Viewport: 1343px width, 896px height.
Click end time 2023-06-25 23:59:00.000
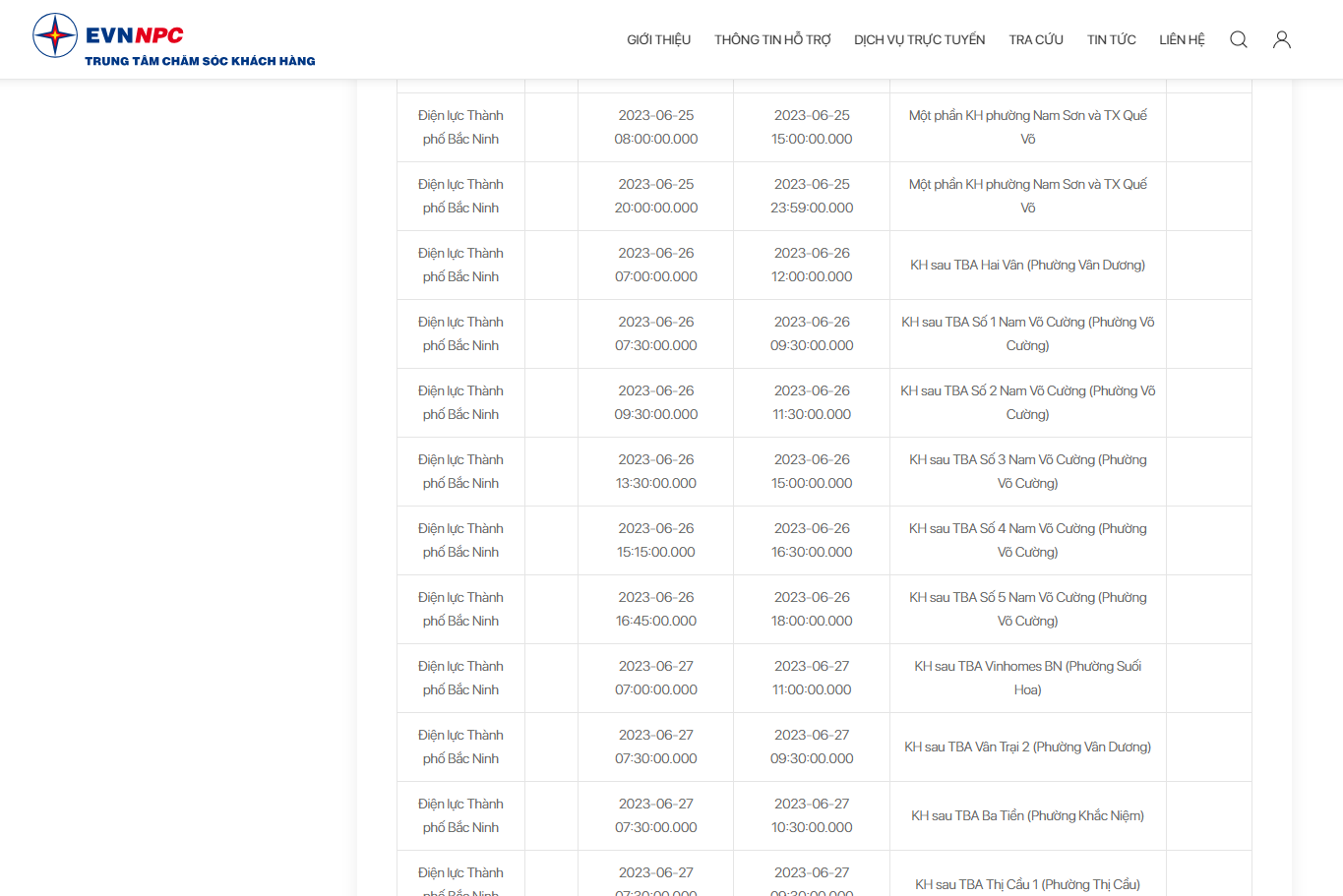point(812,197)
